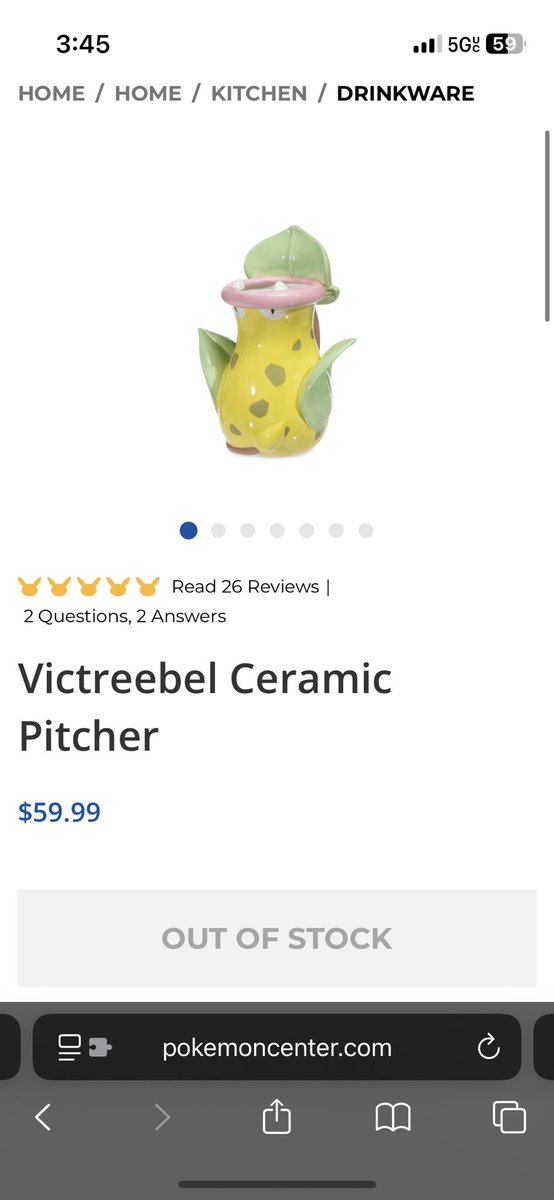Image resolution: width=554 pixels, height=1200 pixels.
Task: Tap the OUT OF STOCK button
Action: 277,938
